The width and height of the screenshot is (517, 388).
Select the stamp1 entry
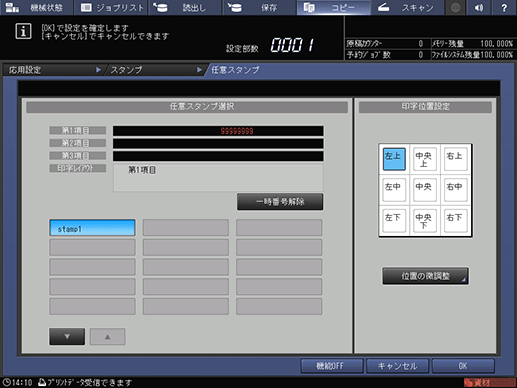tap(92, 228)
